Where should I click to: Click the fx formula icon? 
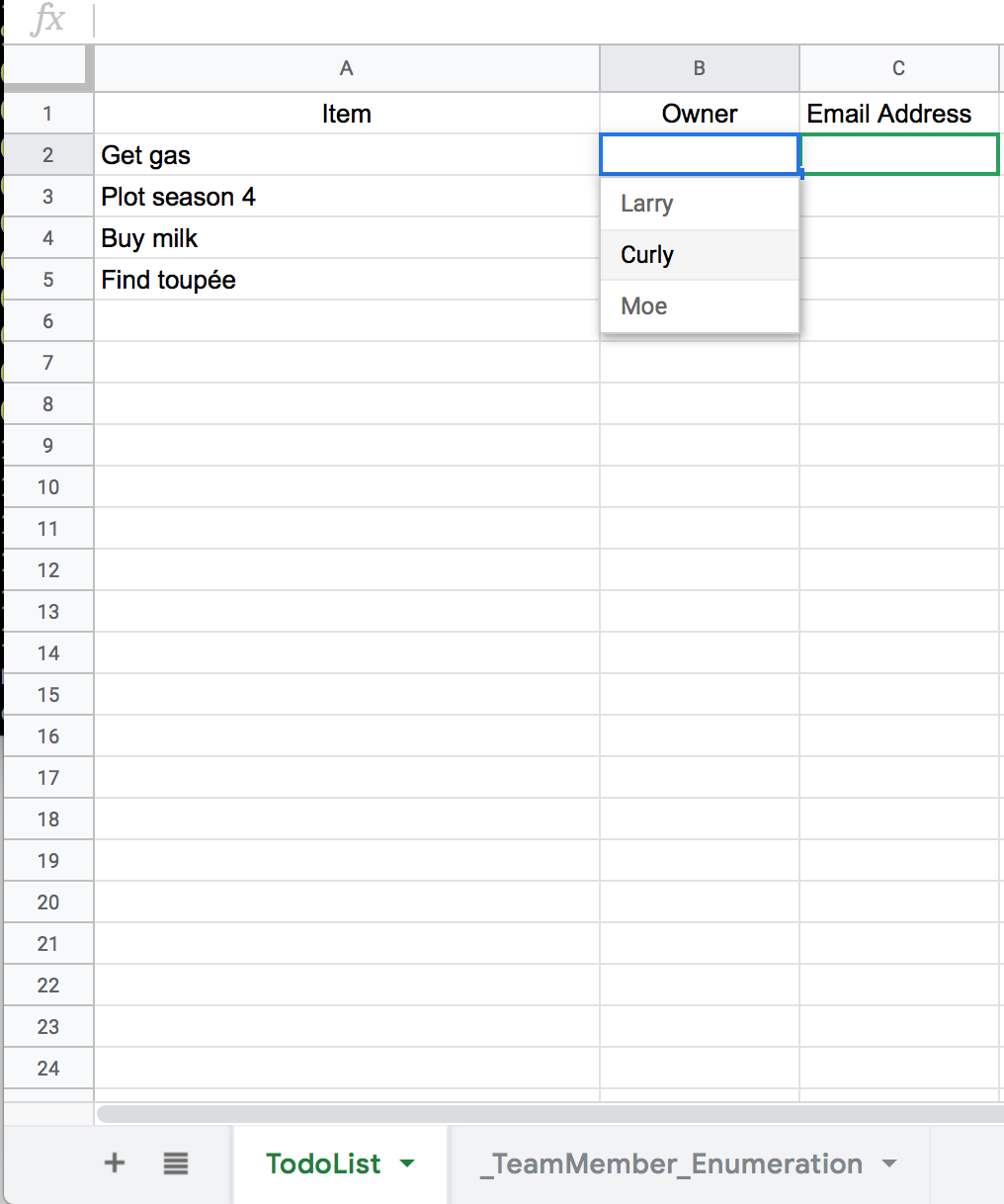(47, 20)
